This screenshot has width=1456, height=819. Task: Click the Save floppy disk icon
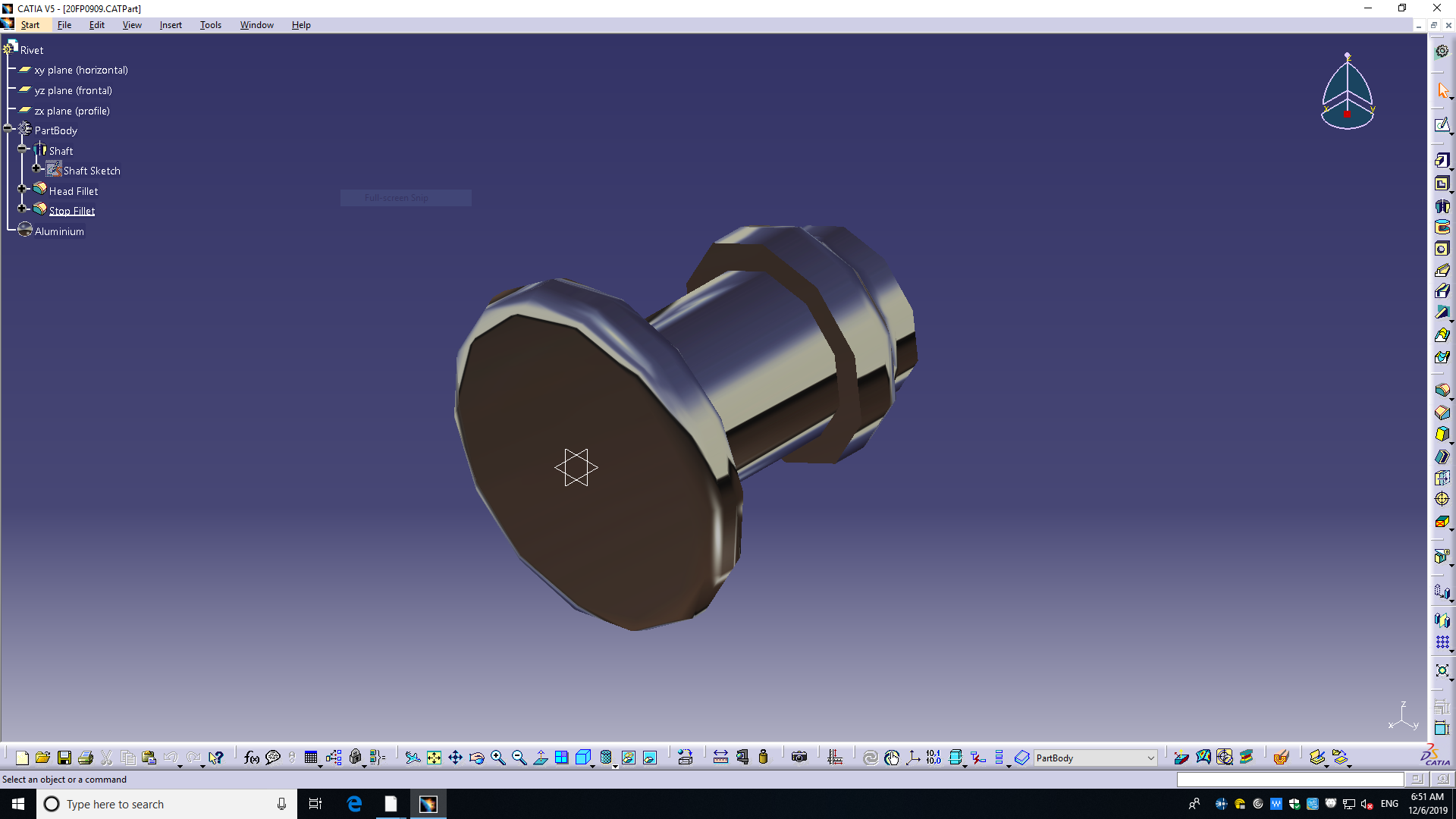click(x=64, y=758)
